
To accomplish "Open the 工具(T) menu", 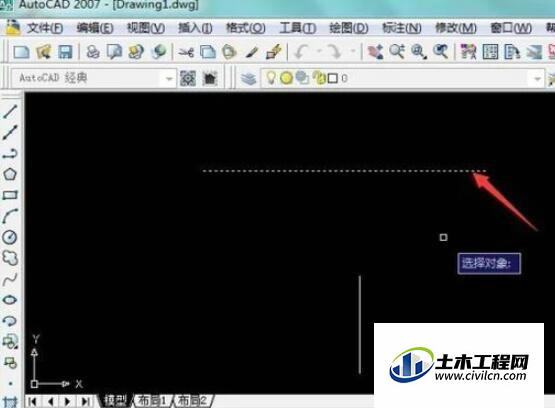I will click(x=298, y=28).
